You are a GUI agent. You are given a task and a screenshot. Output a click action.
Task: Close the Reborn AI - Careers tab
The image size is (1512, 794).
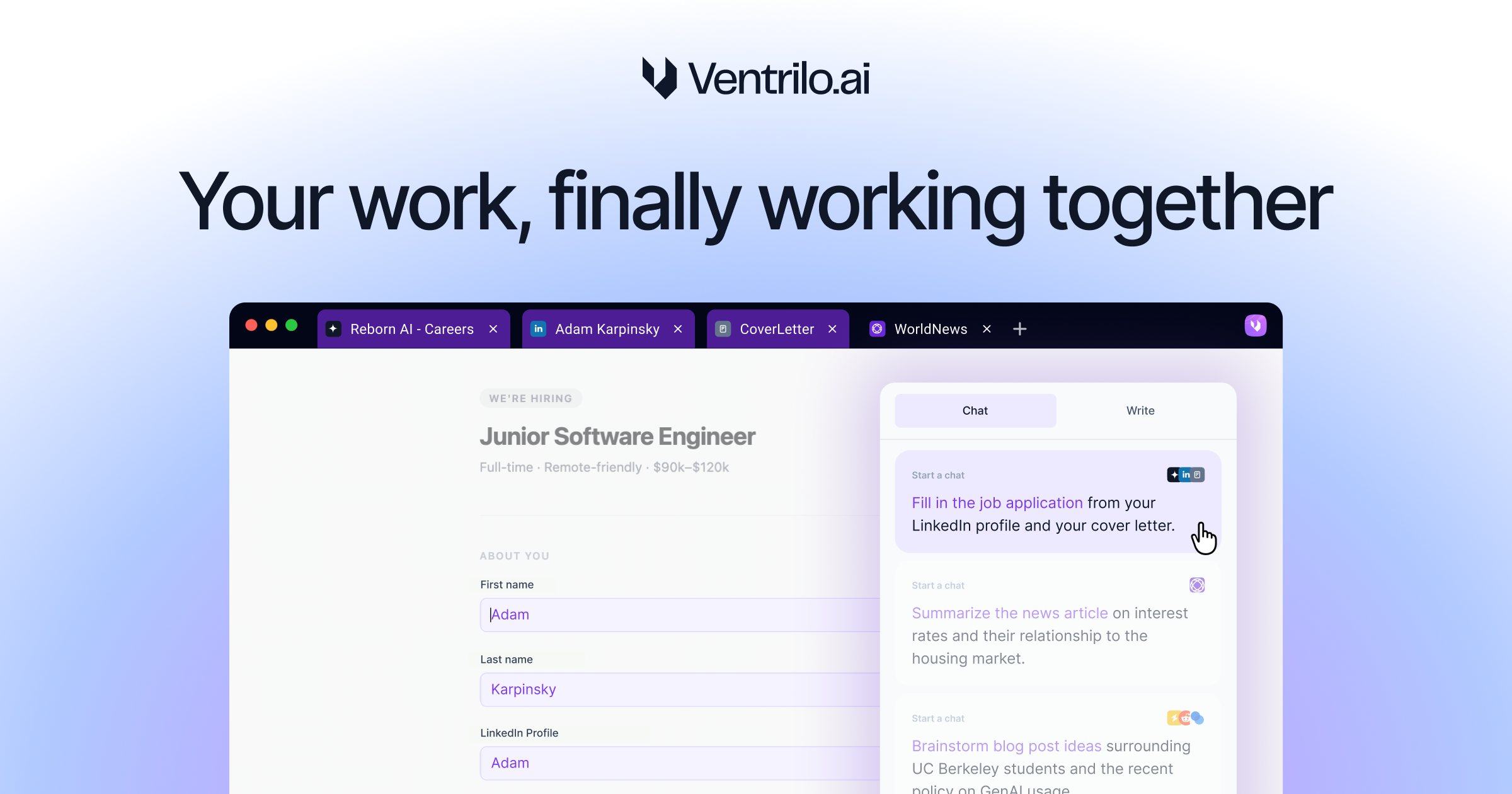pyautogui.click(x=493, y=329)
